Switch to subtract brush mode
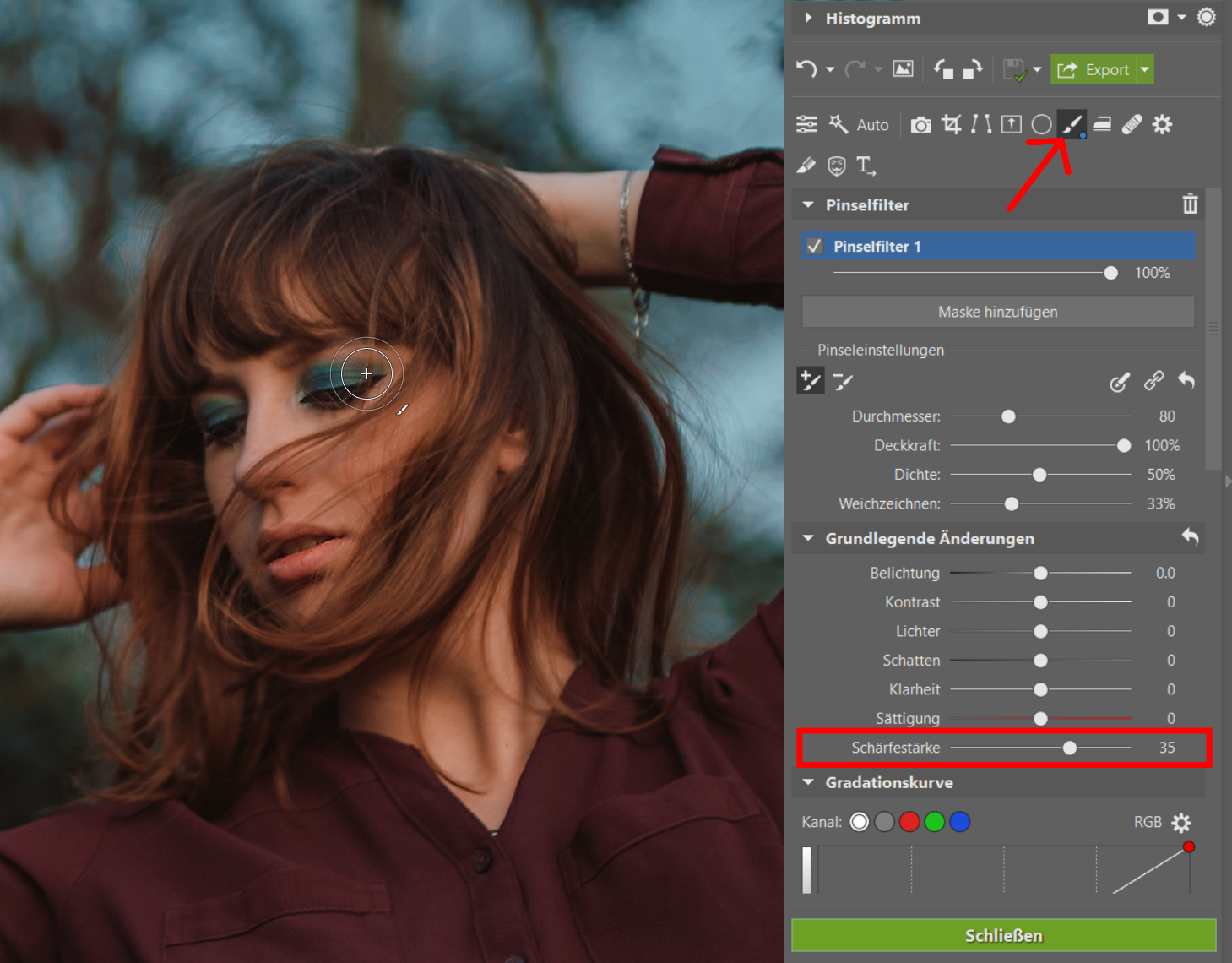1232x963 pixels. 843,382
